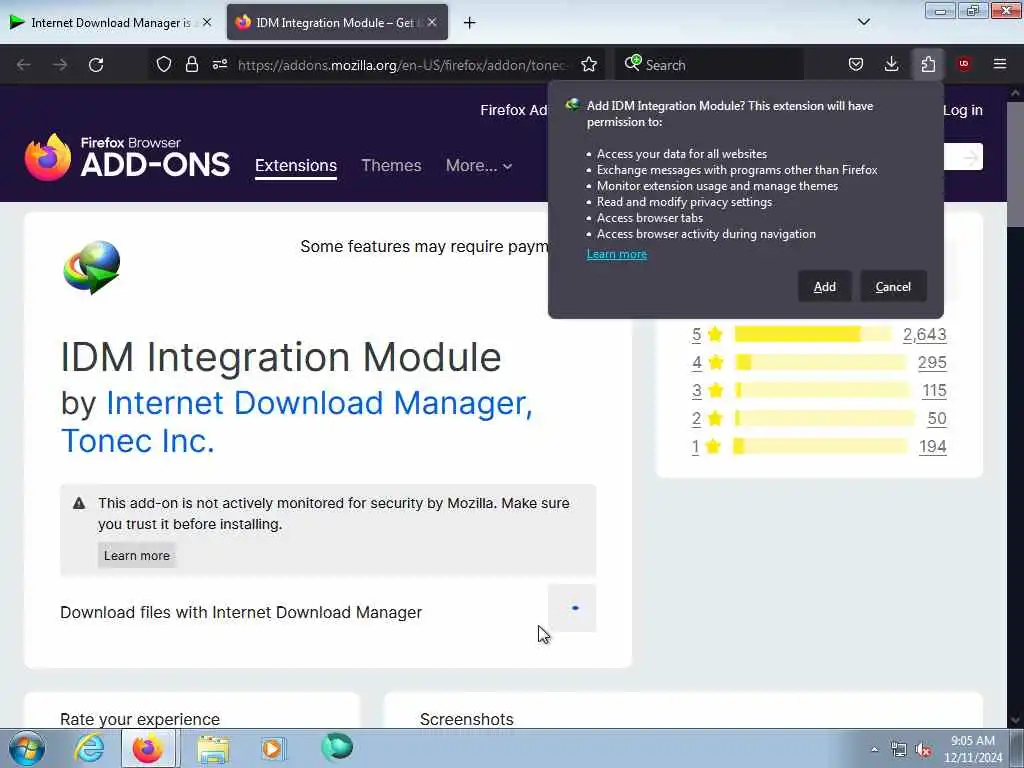Close the IDM Integration Module tab
1024x768 pixels.
[432, 22]
